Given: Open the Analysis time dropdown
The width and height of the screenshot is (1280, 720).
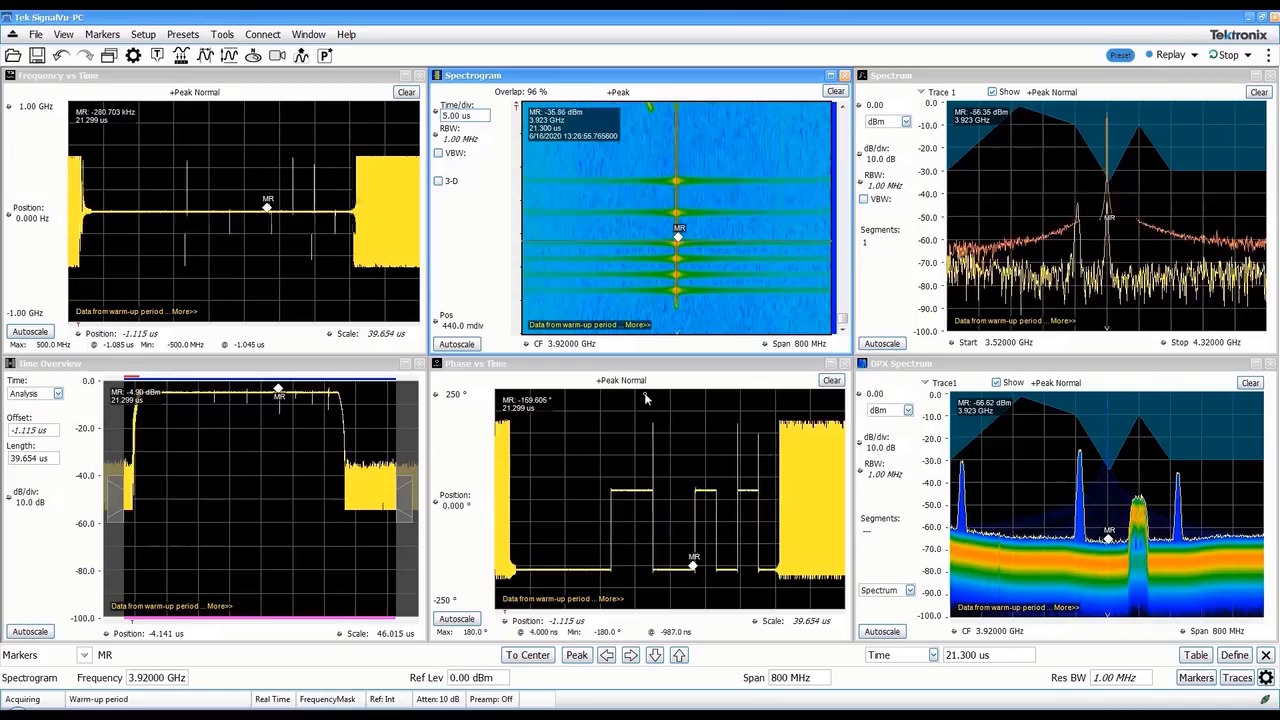Looking at the screenshot, I should point(58,394).
